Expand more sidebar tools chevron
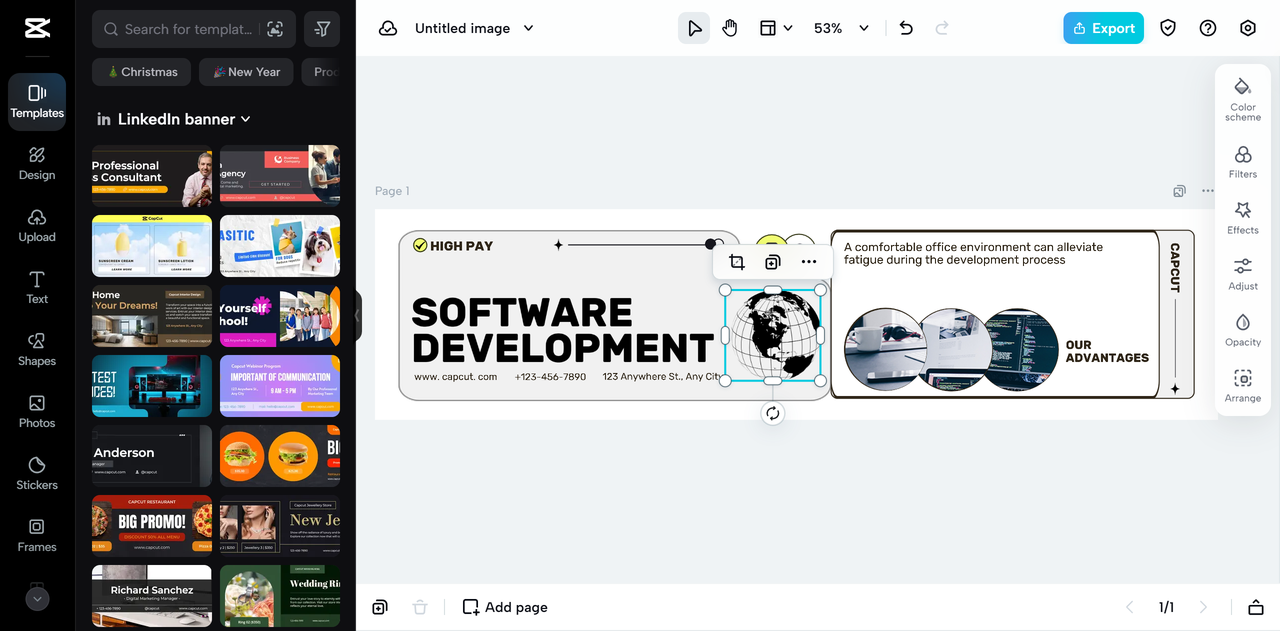The height and width of the screenshot is (631, 1280). click(x=37, y=599)
